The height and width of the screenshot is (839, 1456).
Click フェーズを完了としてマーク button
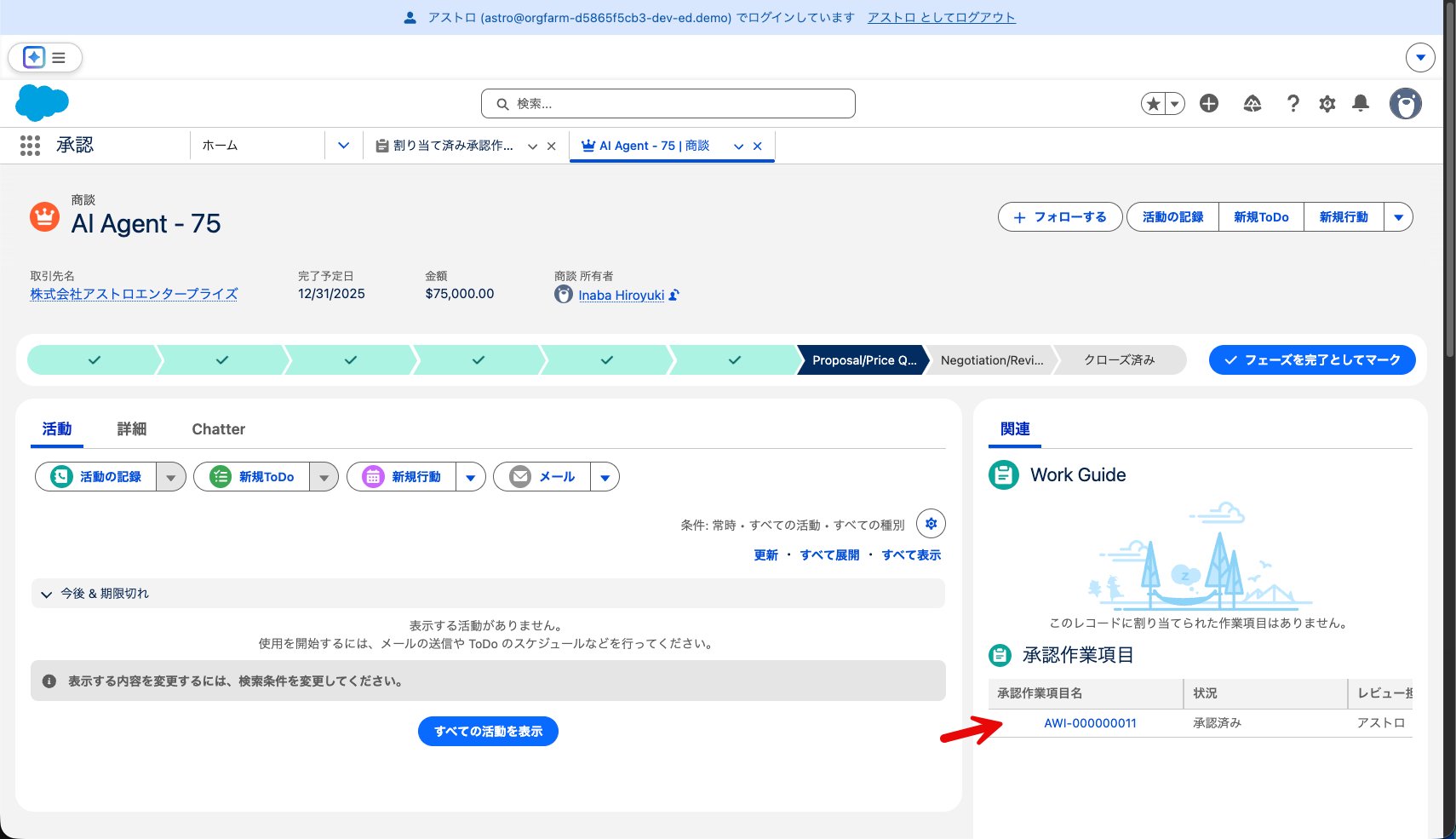tap(1312, 360)
